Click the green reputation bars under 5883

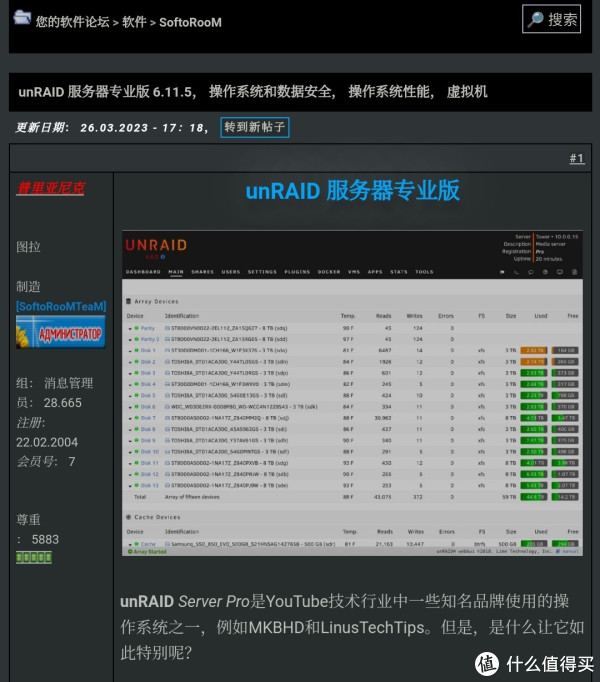coord(33,557)
